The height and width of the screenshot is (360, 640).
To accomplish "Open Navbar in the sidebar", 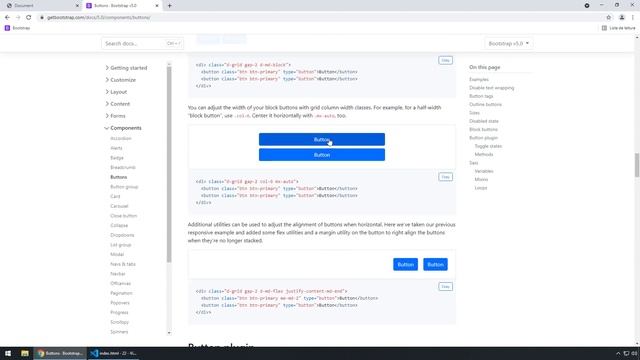I will [118, 274].
